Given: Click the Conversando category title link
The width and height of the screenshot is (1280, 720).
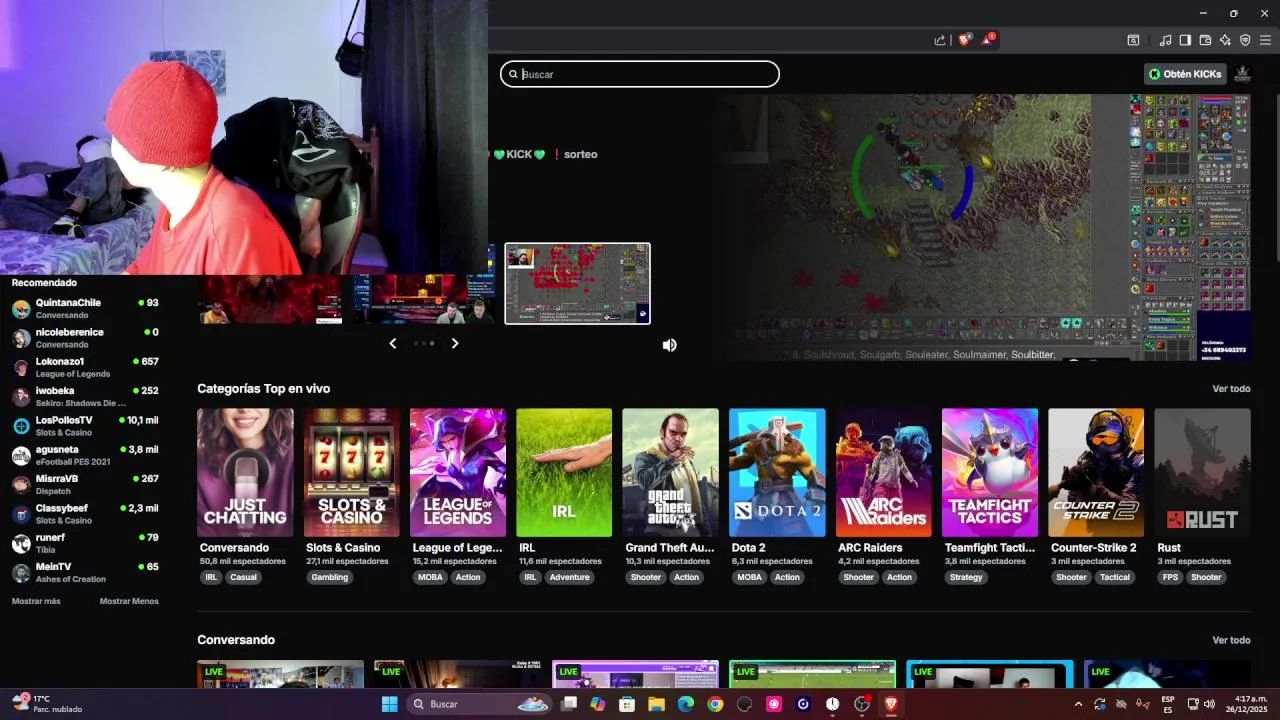Looking at the screenshot, I should pos(234,548).
